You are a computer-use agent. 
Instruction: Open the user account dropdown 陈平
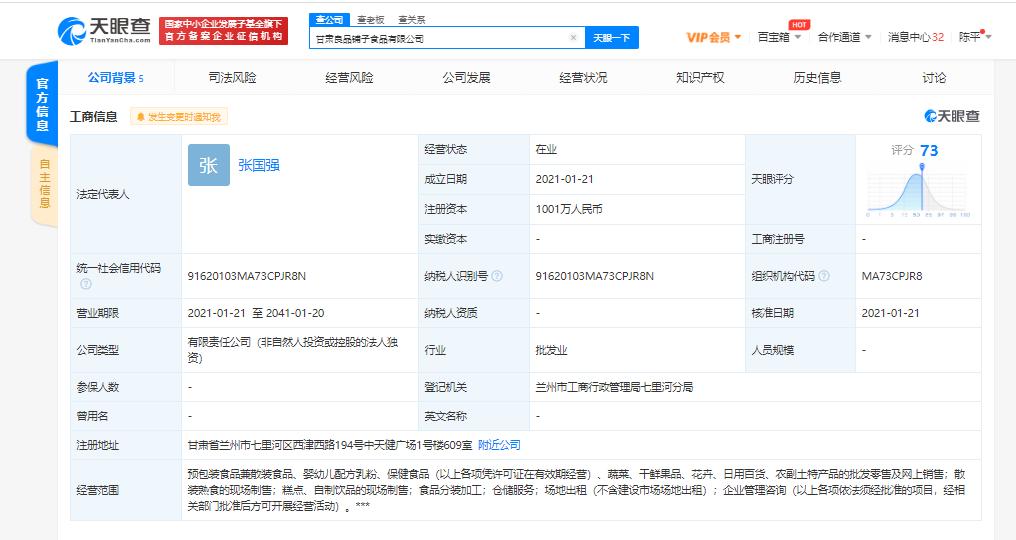tap(975, 37)
